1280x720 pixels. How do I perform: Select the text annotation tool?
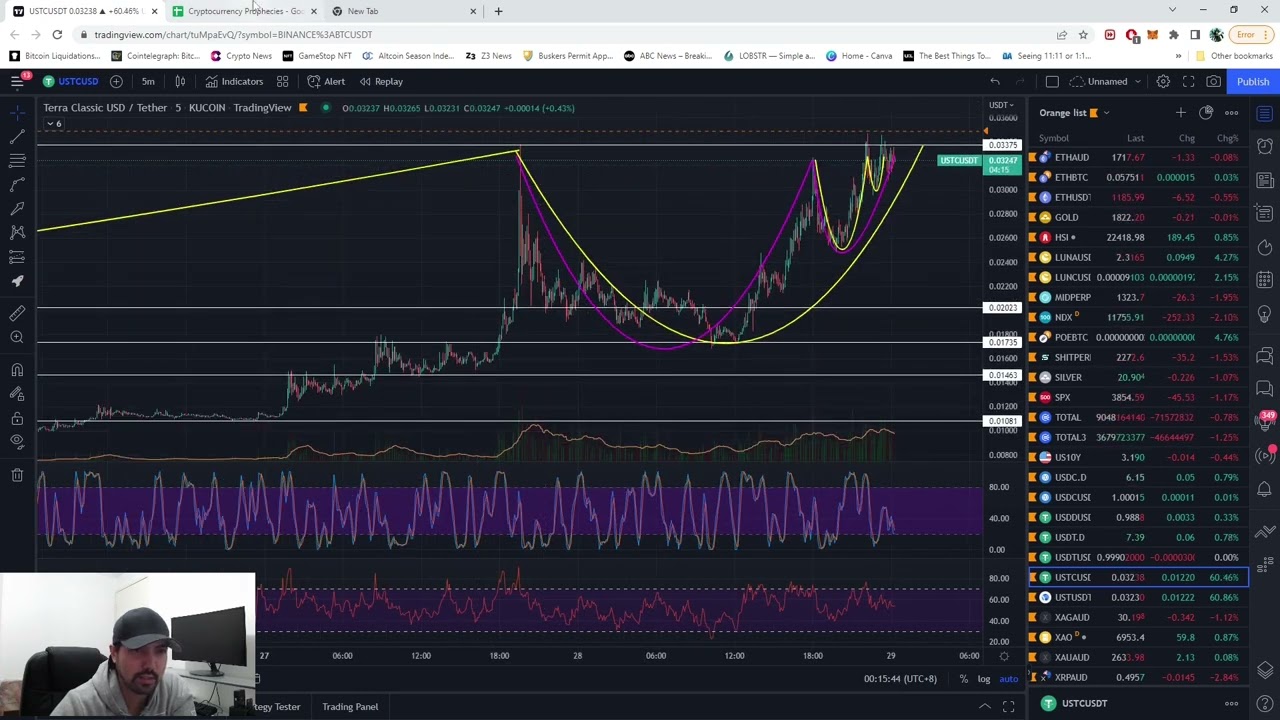[x=17, y=208]
